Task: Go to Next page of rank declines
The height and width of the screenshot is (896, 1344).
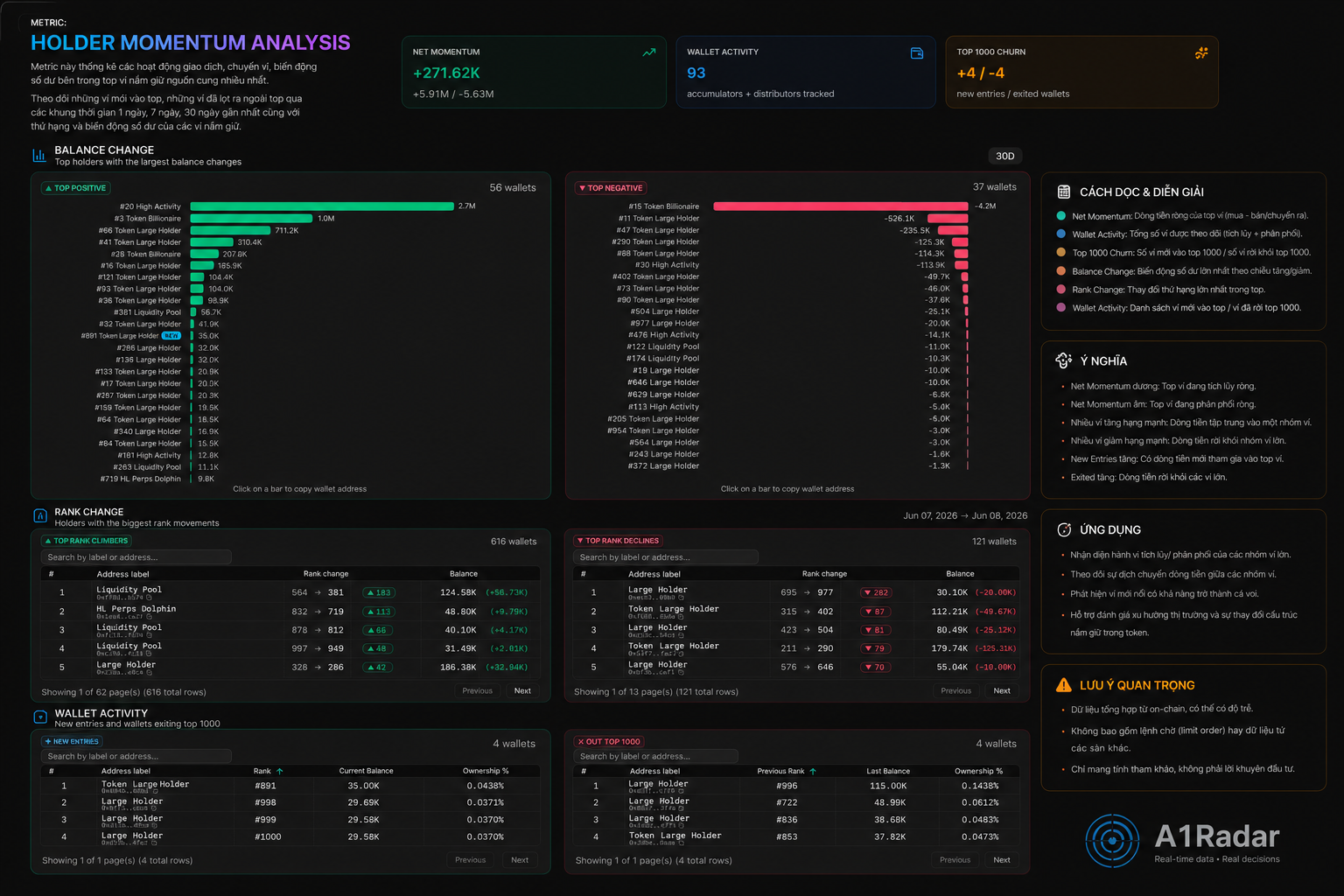Action: (1002, 691)
